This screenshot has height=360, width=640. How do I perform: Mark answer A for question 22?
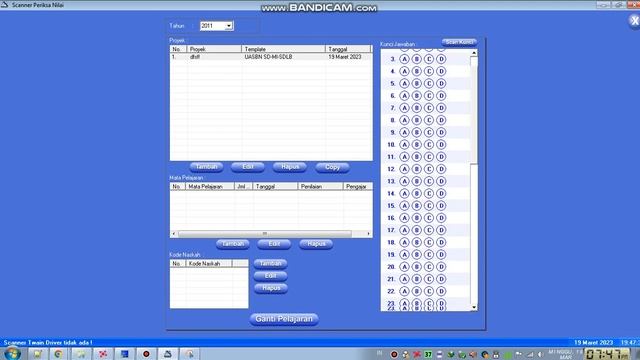(x=404, y=291)
